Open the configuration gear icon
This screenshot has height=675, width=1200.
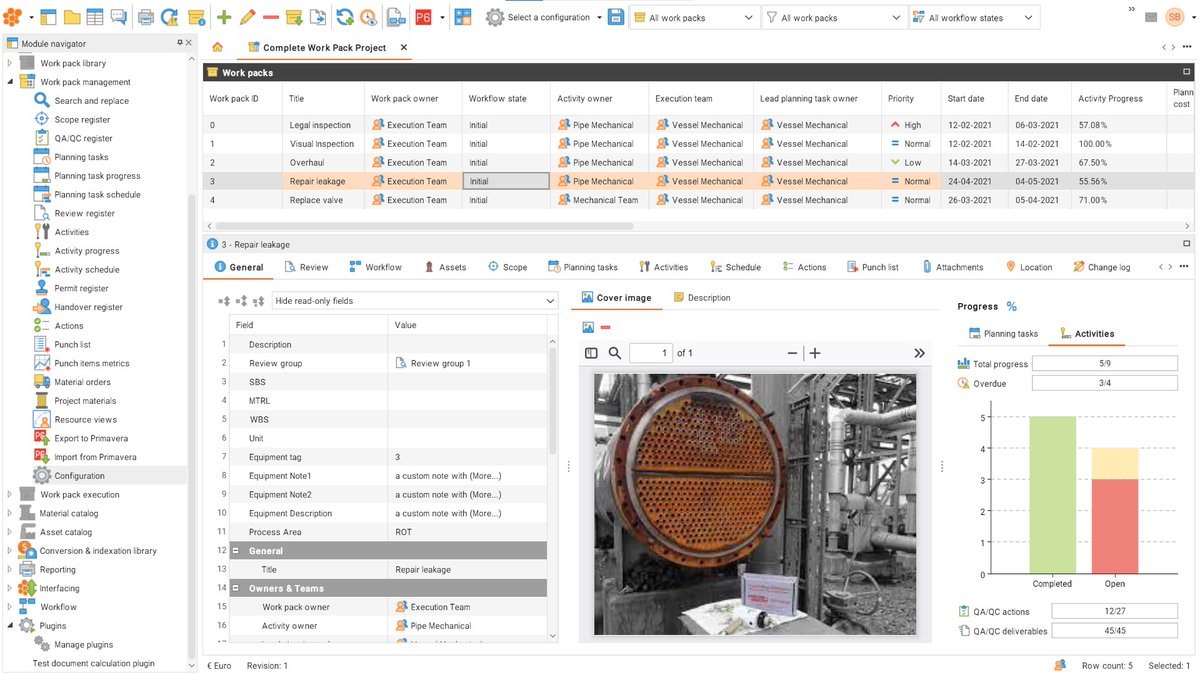coord(495,16)
